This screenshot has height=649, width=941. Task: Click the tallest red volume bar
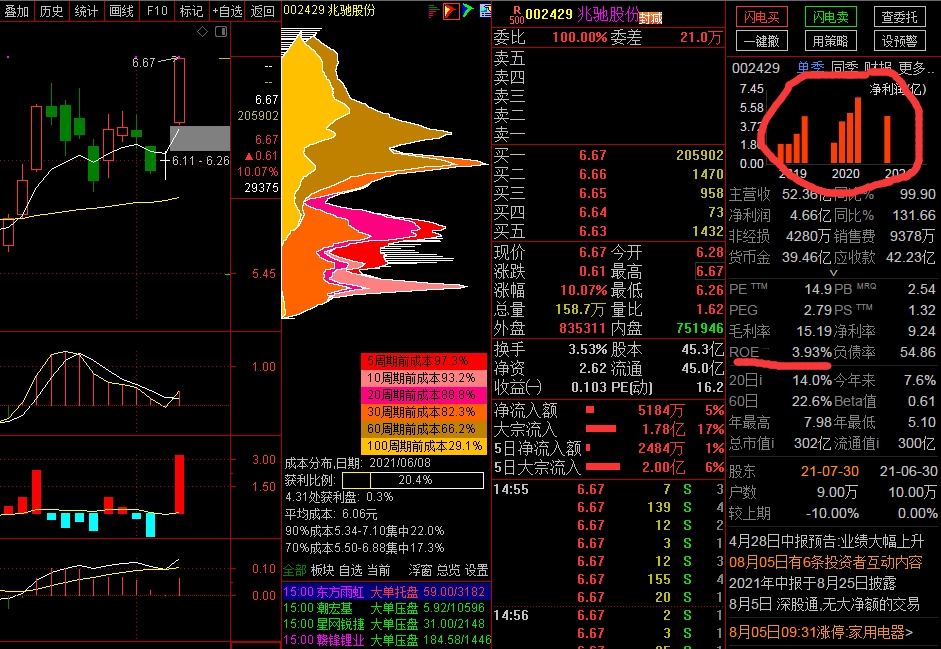[179, 484]
